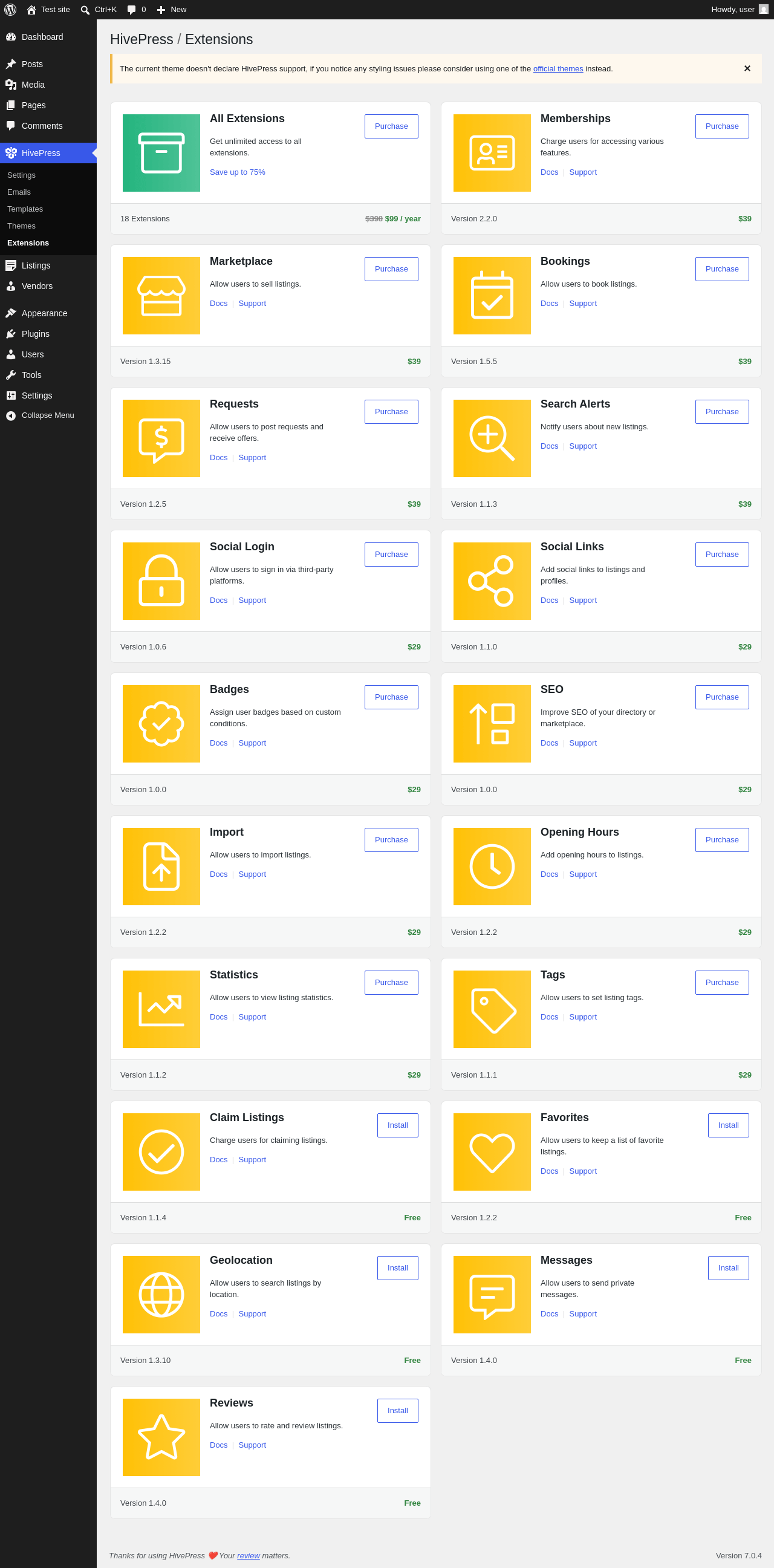Install the Claim Listings extension
This screenshot has width=774, height=1568.
[397, 1125]
